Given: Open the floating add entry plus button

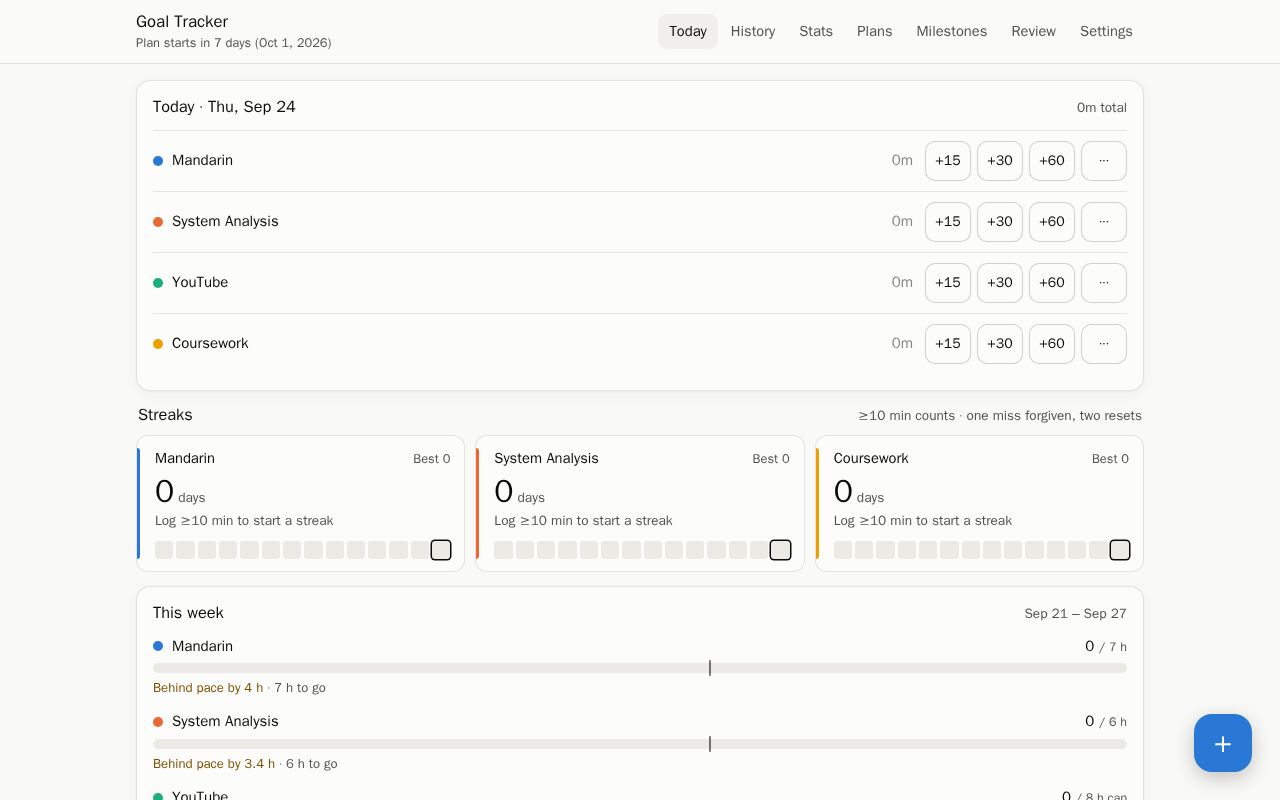Looking at the screenshot, I should click(x=1222, y=743).
